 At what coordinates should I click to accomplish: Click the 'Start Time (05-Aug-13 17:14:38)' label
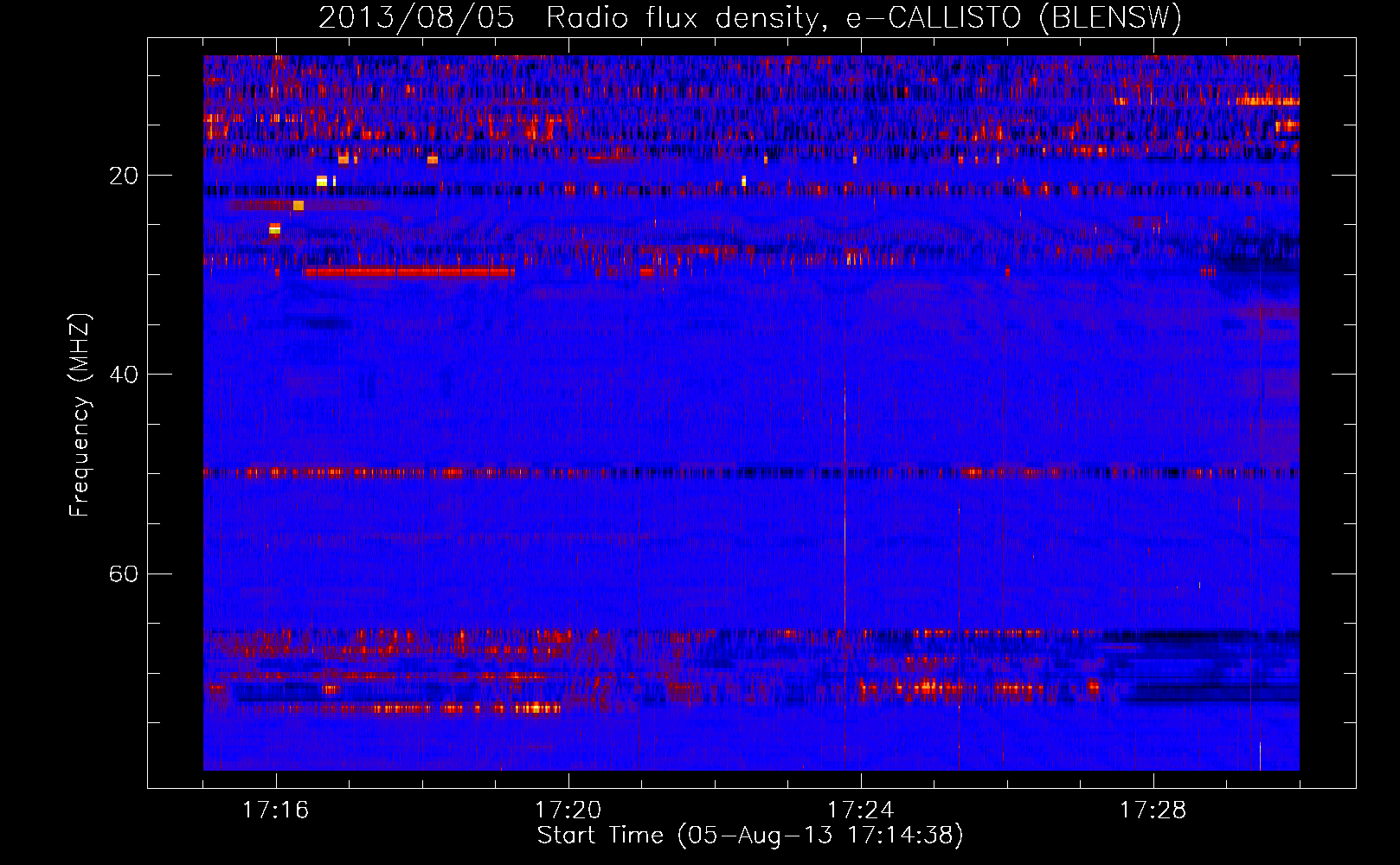750,836
